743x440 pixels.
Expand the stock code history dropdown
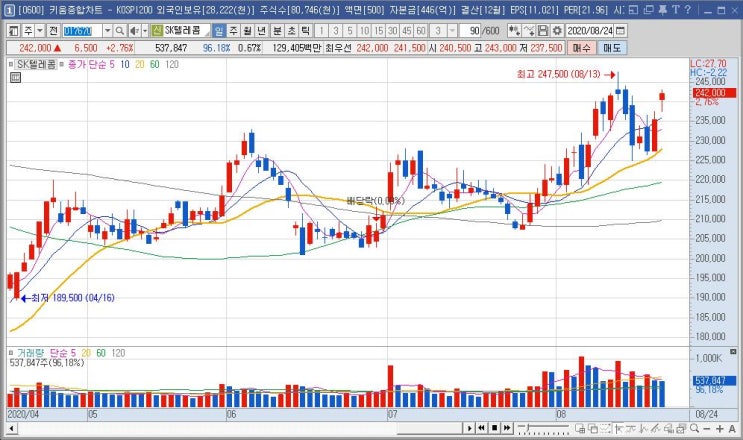[x=108, y=31]
